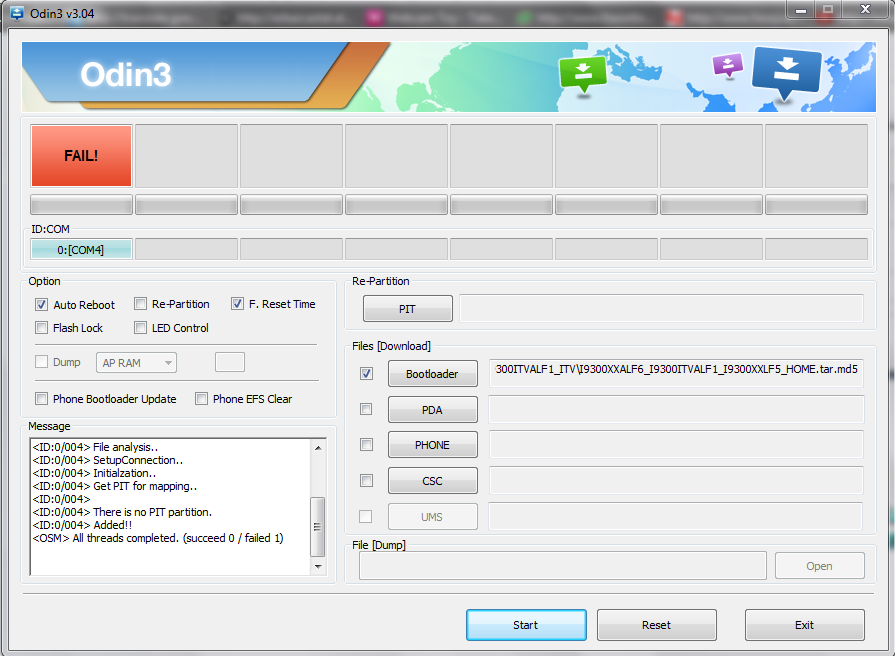Click the greyed-out UMS button
Screen dimensions: 895x656
(x=433, y=517)
